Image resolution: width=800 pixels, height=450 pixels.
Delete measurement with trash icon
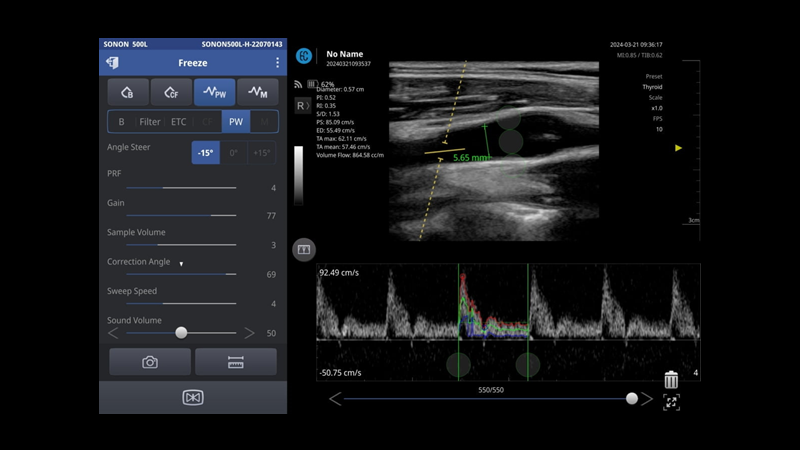(x=671, y=380)
